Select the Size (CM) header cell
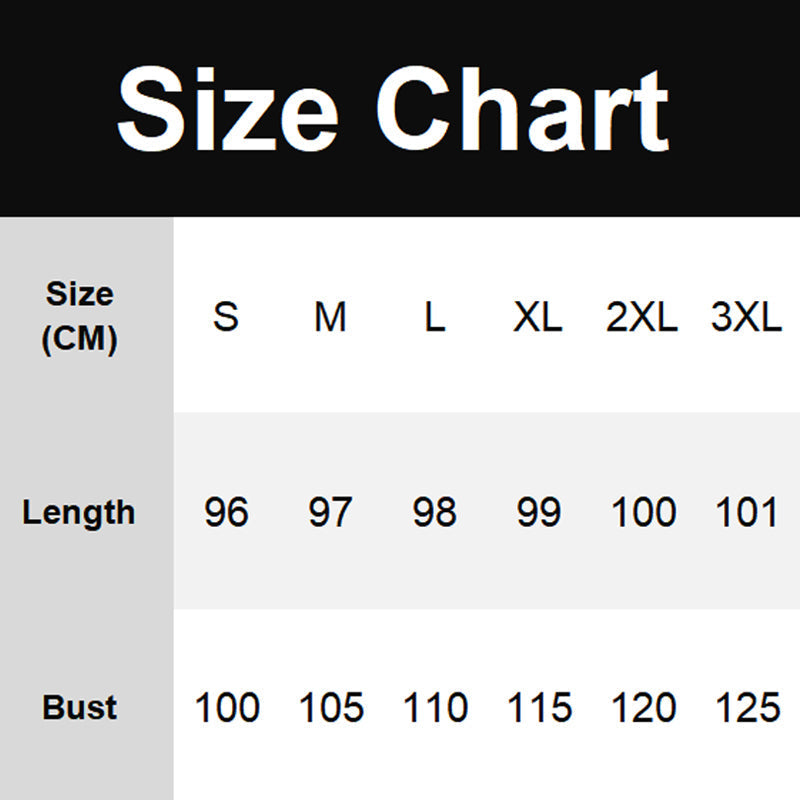Image resolution: width=800 pixels, height=800 pixels. 80,317
